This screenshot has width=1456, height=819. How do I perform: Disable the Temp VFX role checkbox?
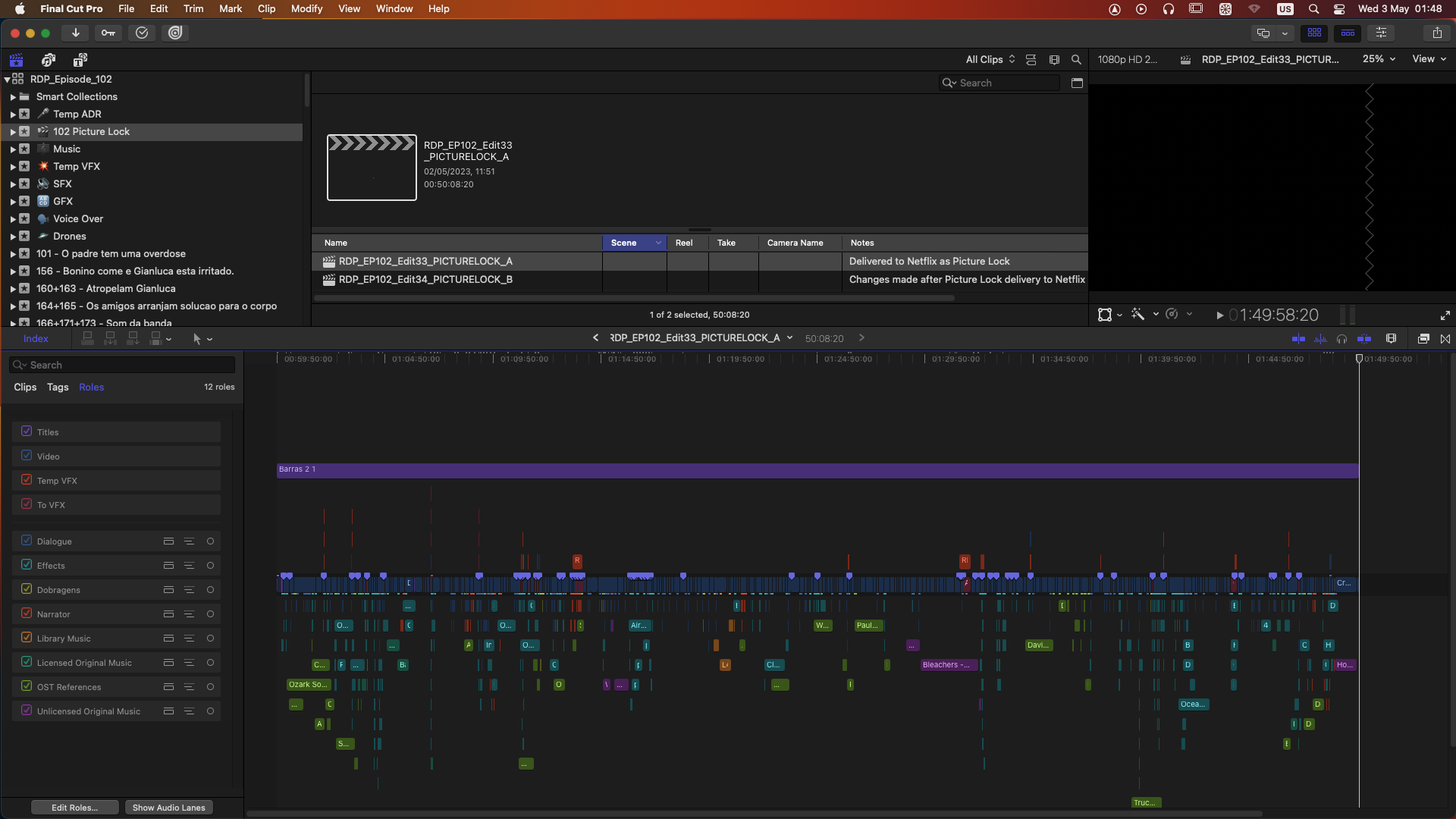point(27,480)
